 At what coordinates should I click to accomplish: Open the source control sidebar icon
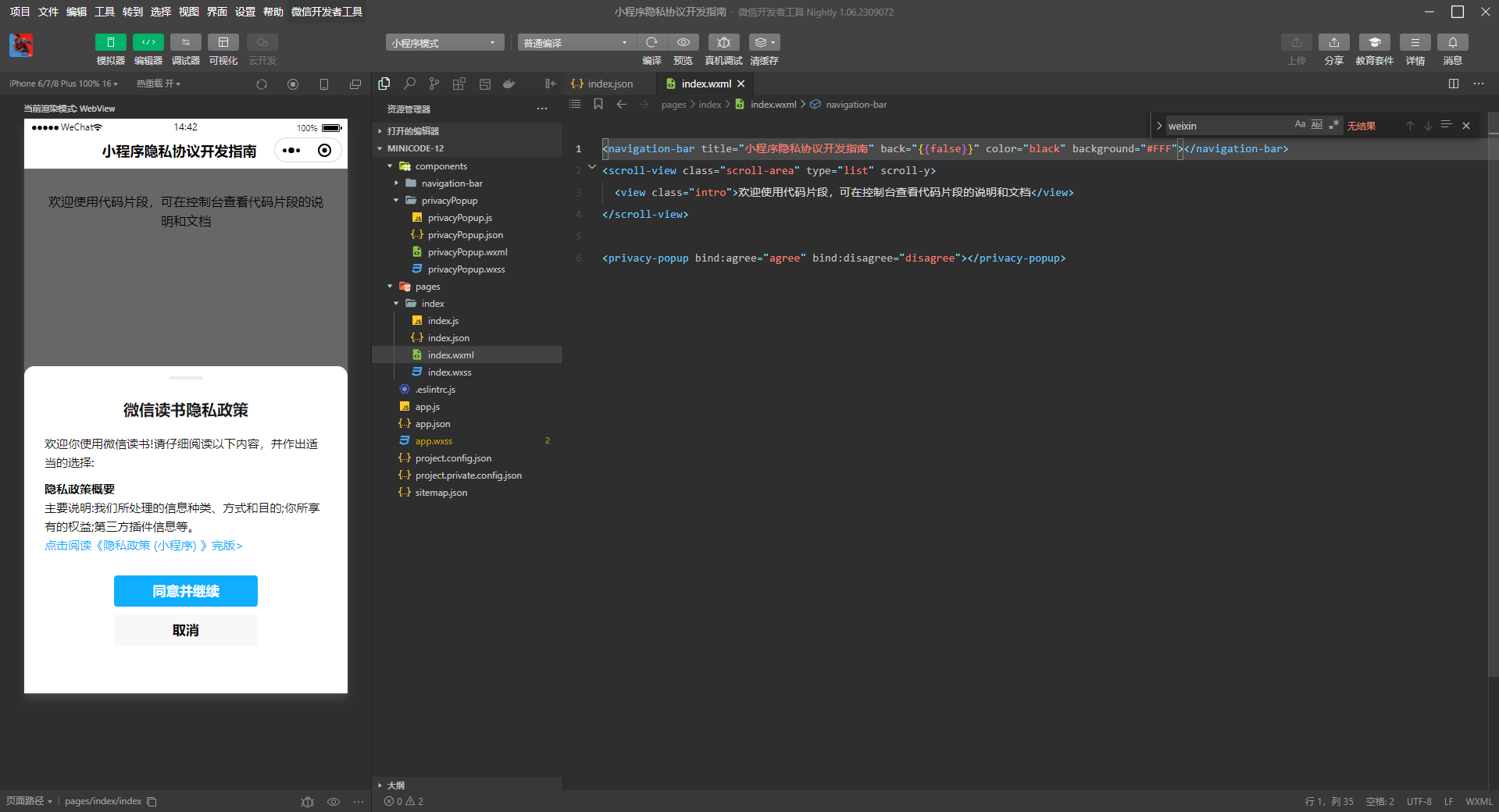(x=434, y=84)
